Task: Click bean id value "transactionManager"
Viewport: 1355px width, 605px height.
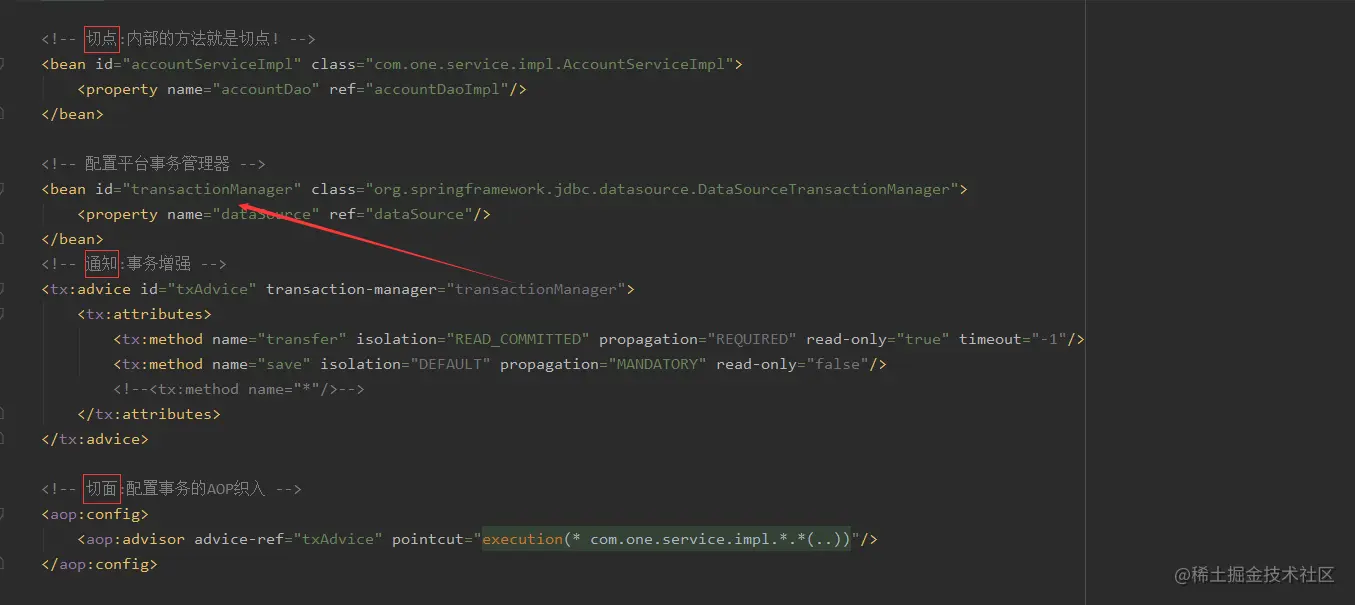Action: point(212,189)
